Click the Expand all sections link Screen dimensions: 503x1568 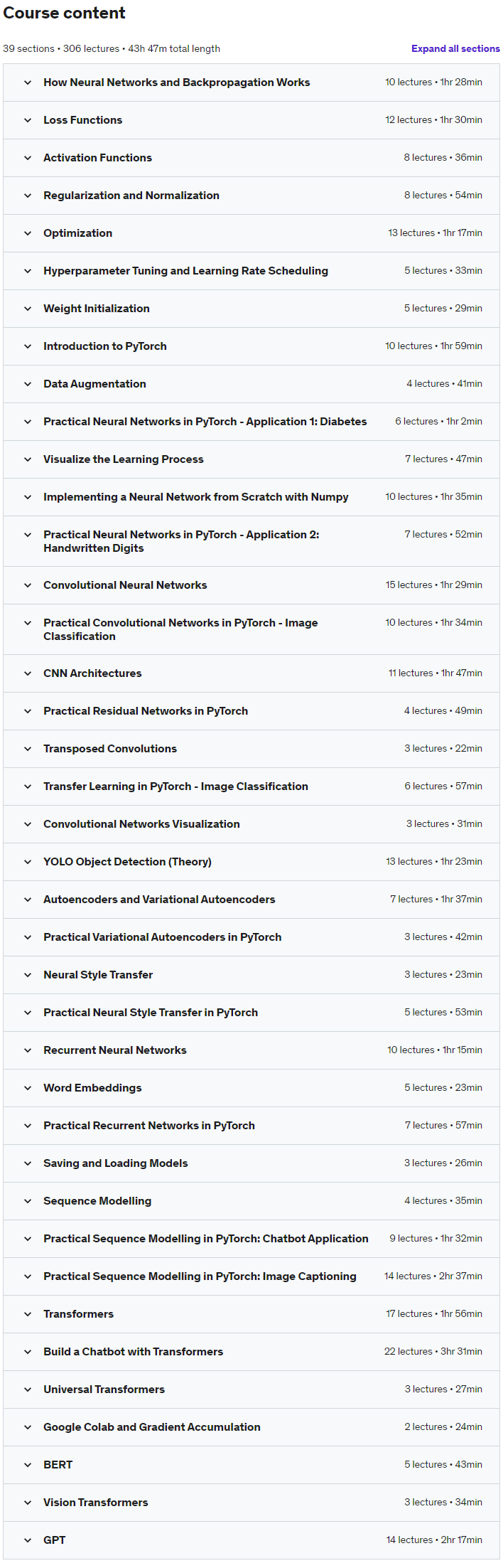(455, 49)
